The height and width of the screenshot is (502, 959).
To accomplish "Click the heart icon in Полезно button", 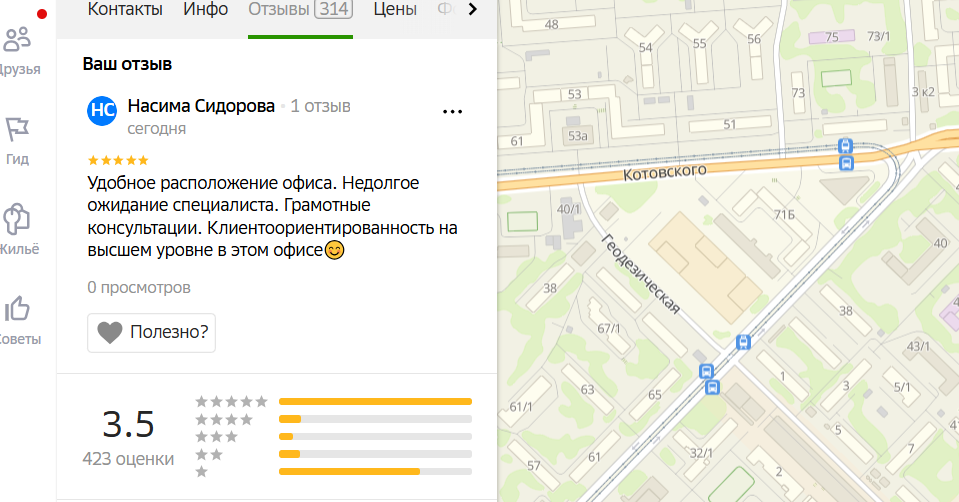I will 110,332.
